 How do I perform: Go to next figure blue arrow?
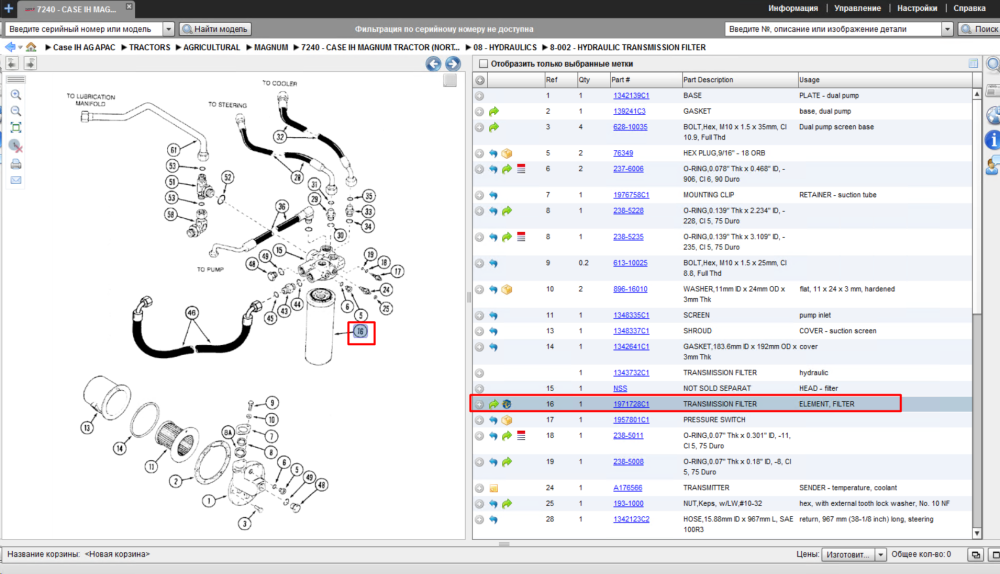(453, 64)
